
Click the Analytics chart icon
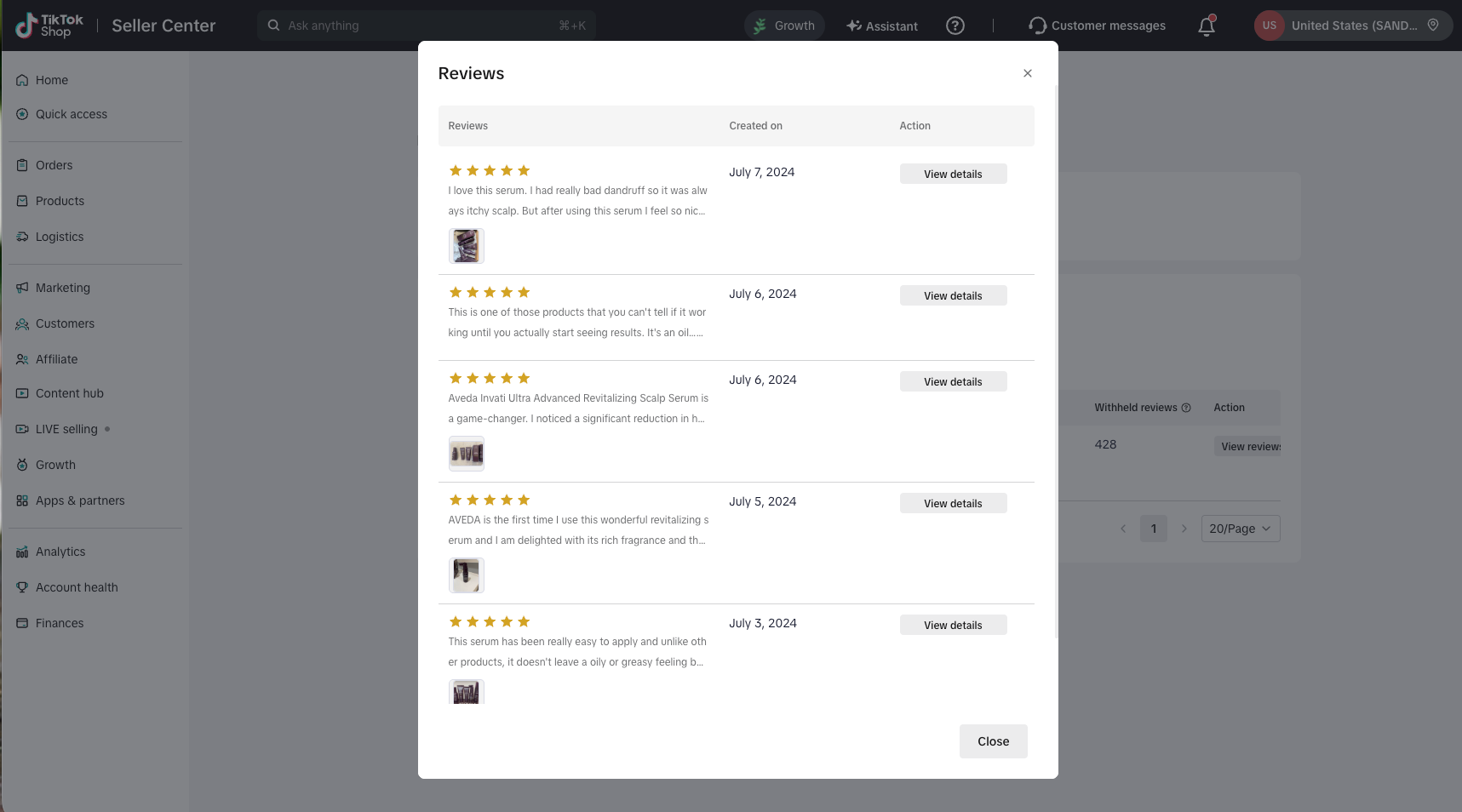(x=22, y=552)
